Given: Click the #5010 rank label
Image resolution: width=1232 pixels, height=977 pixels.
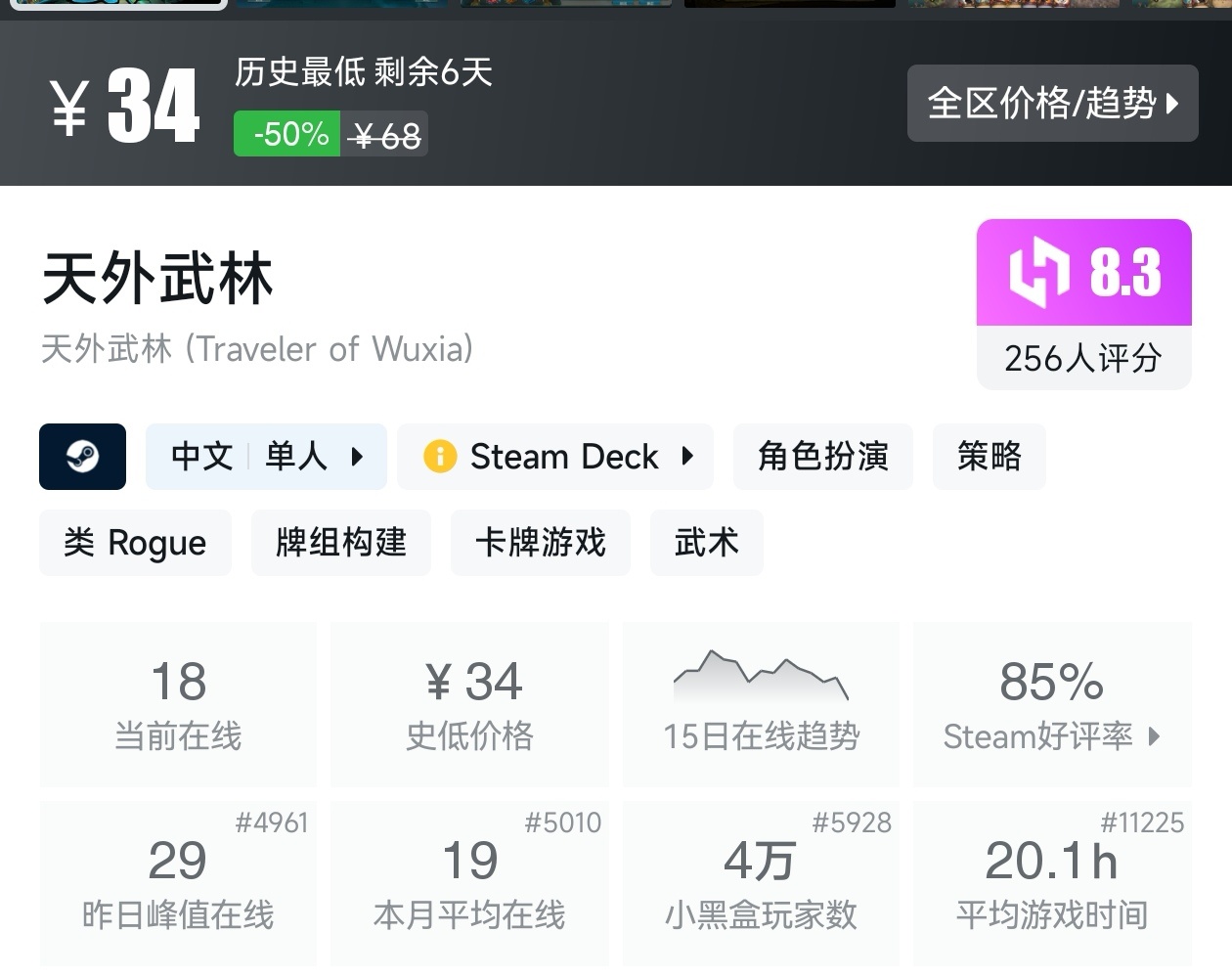Looking at the screenshot, I should pyautogui.click(x=562, y=822).
